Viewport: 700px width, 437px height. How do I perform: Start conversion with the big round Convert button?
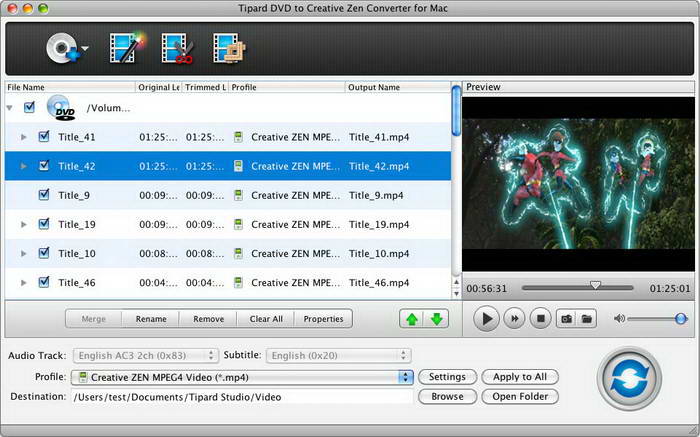(629, 379)
